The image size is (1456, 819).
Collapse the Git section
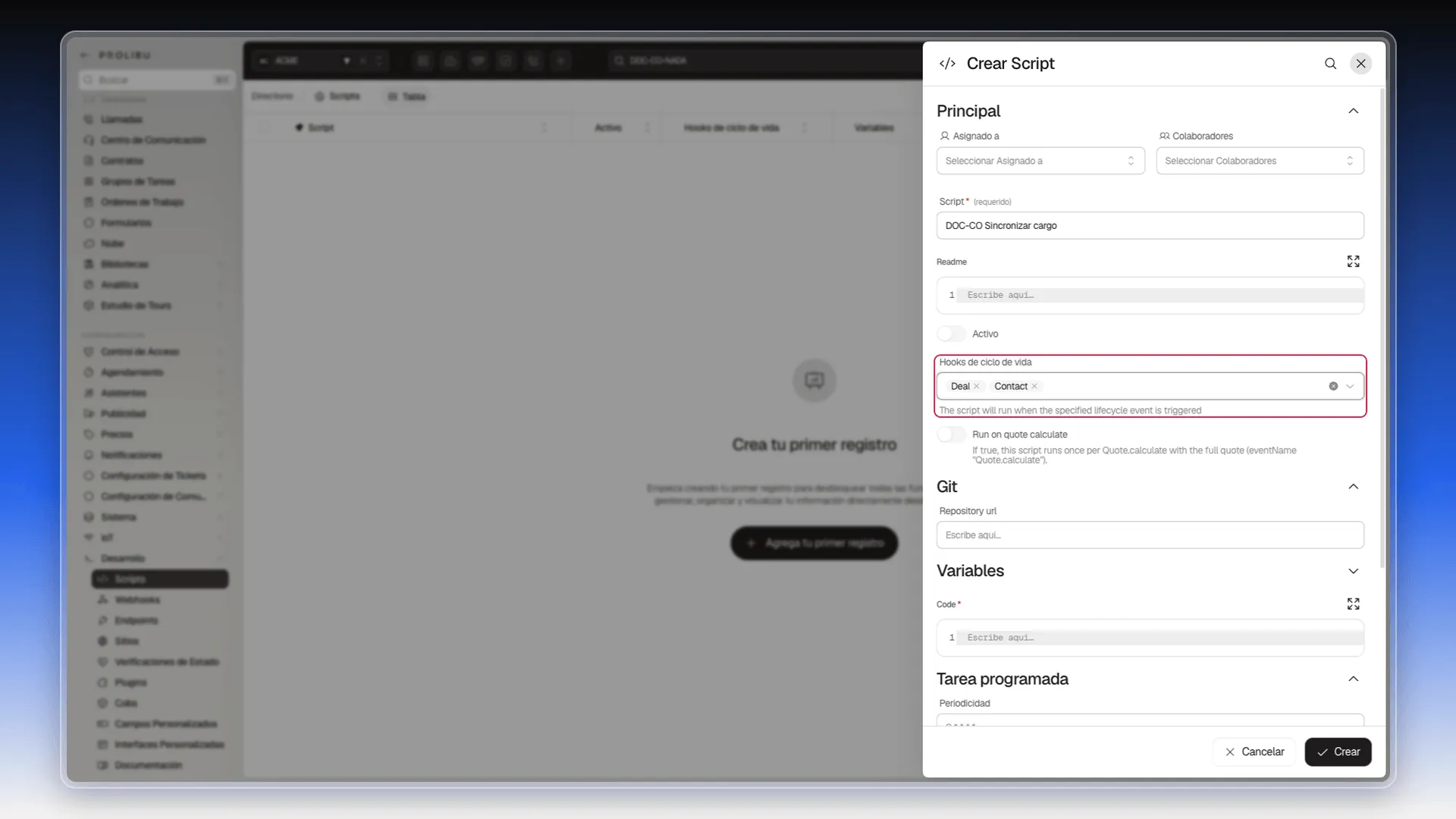[x=1353, y=487]
